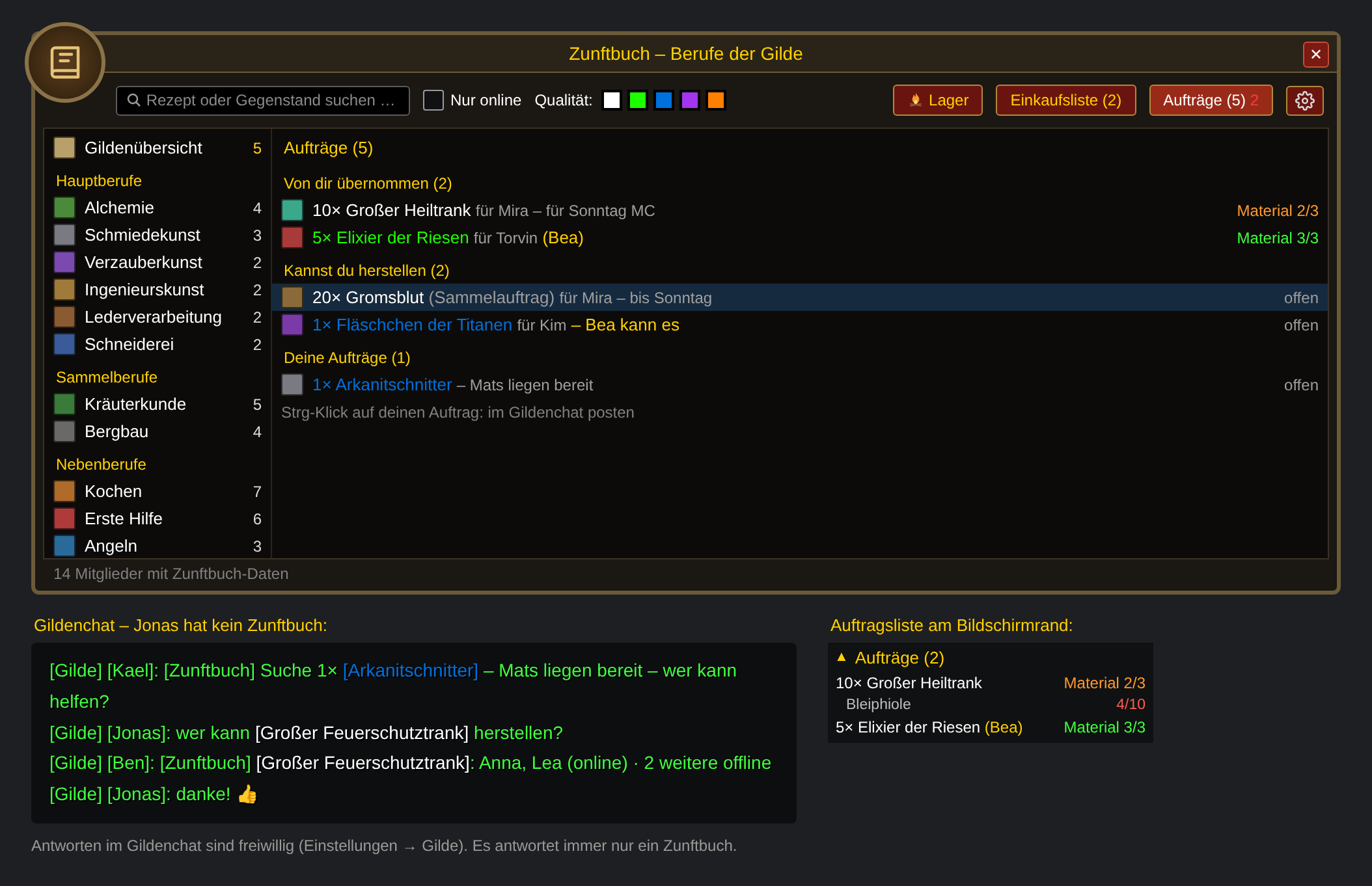Click the Gromsblut item icon
This screenshot has height=886, width=1372.
click(x=292, y=298)
